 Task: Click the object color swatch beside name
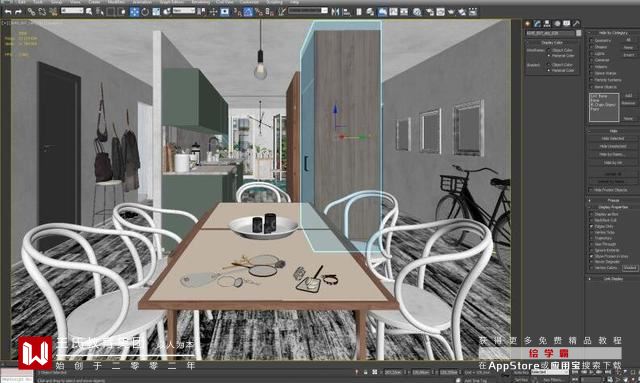[x=578, y=33]
